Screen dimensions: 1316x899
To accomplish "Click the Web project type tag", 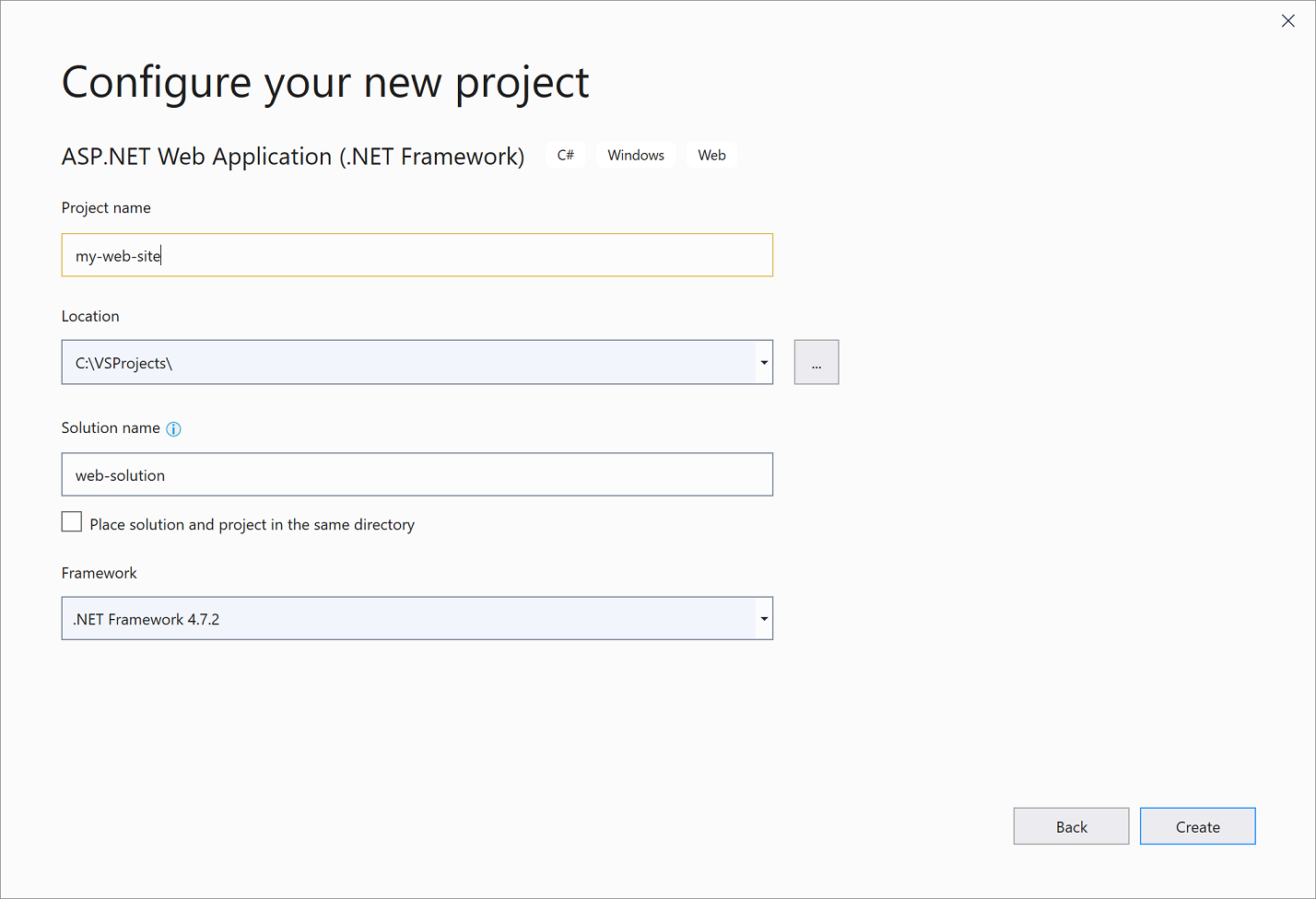I will tap(711, 156).
